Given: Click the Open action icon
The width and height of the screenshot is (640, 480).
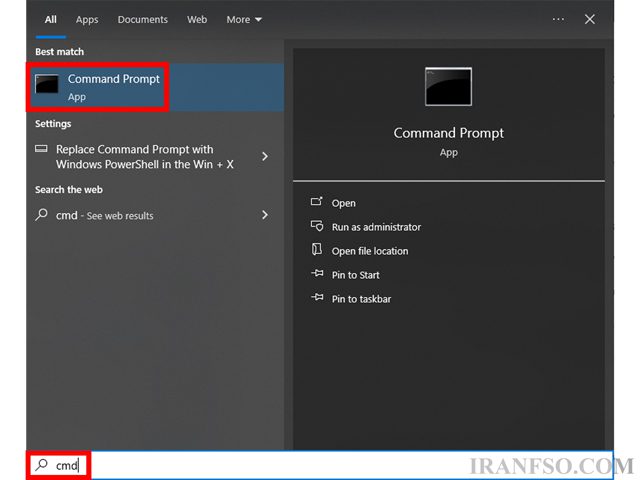Looking at the screenshot, I should point(316,201).
